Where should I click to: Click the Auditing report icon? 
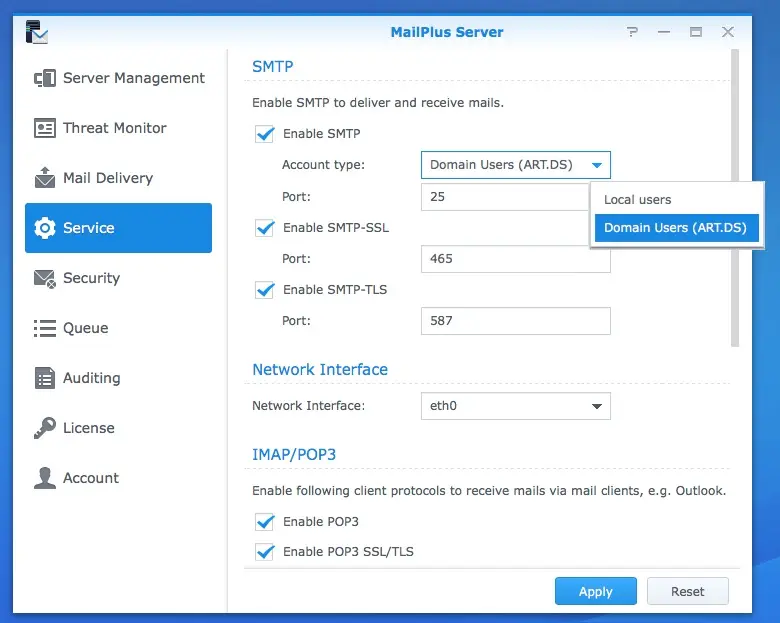[45, 378]
